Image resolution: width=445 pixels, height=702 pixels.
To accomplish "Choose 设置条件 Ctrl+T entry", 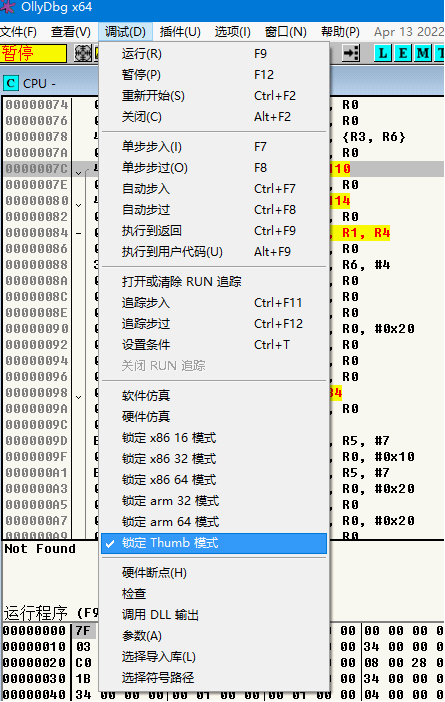I will (x=214, y=345).
